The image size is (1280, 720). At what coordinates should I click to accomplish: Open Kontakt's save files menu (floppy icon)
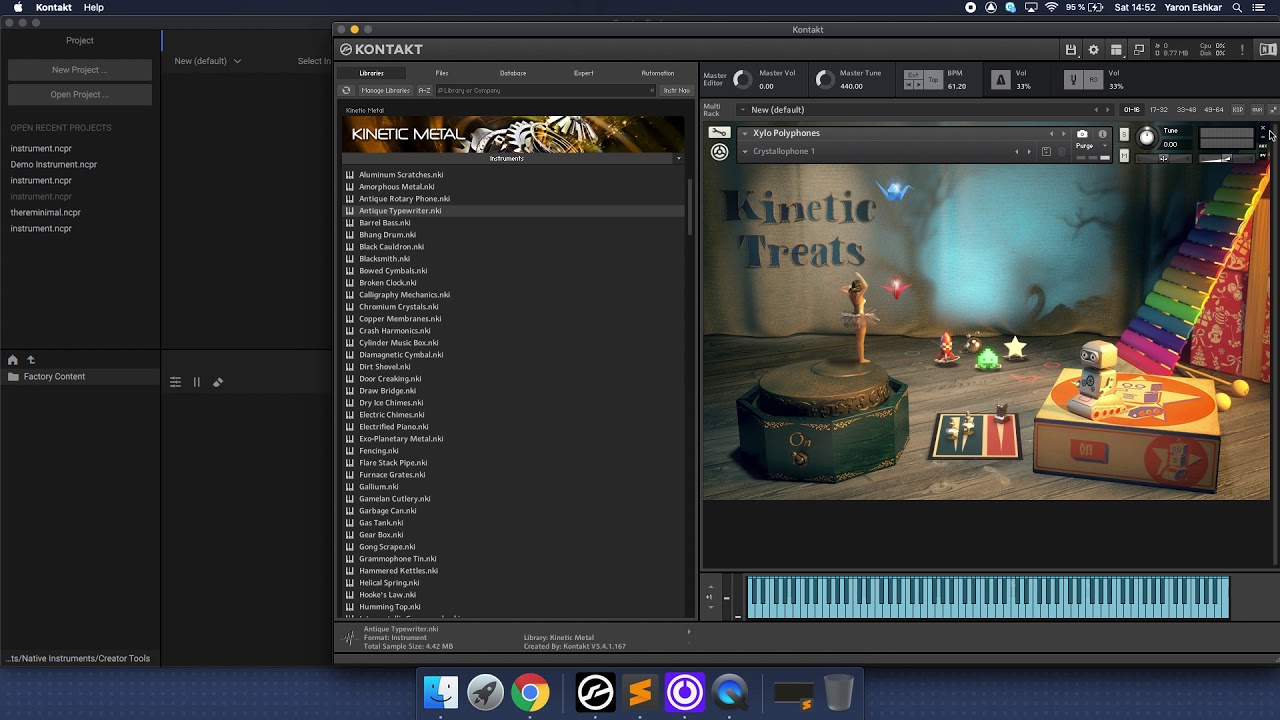pyautogui.click(x=1071, y=50)
